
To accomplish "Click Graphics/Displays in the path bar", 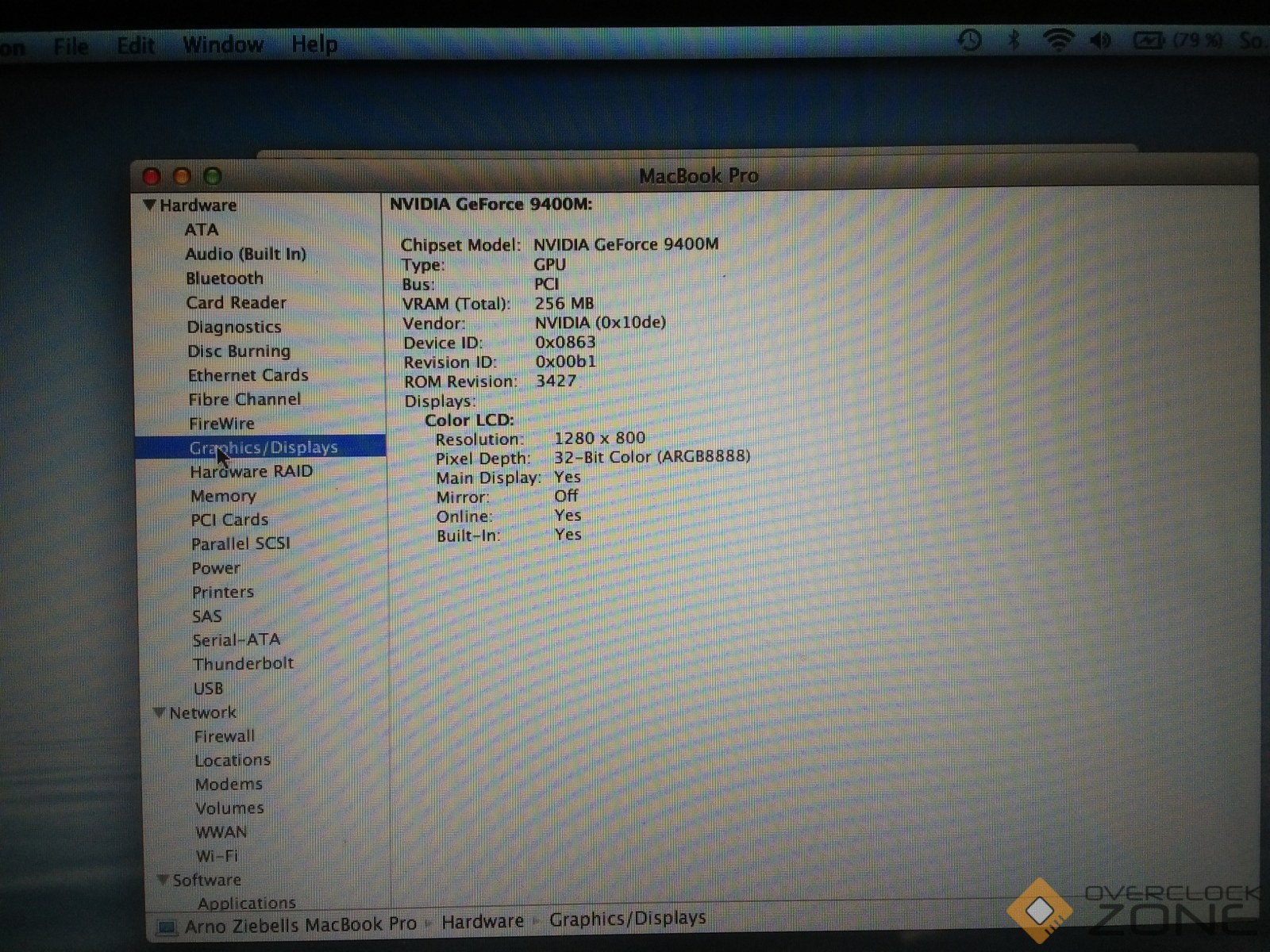I will coord(627,919).
